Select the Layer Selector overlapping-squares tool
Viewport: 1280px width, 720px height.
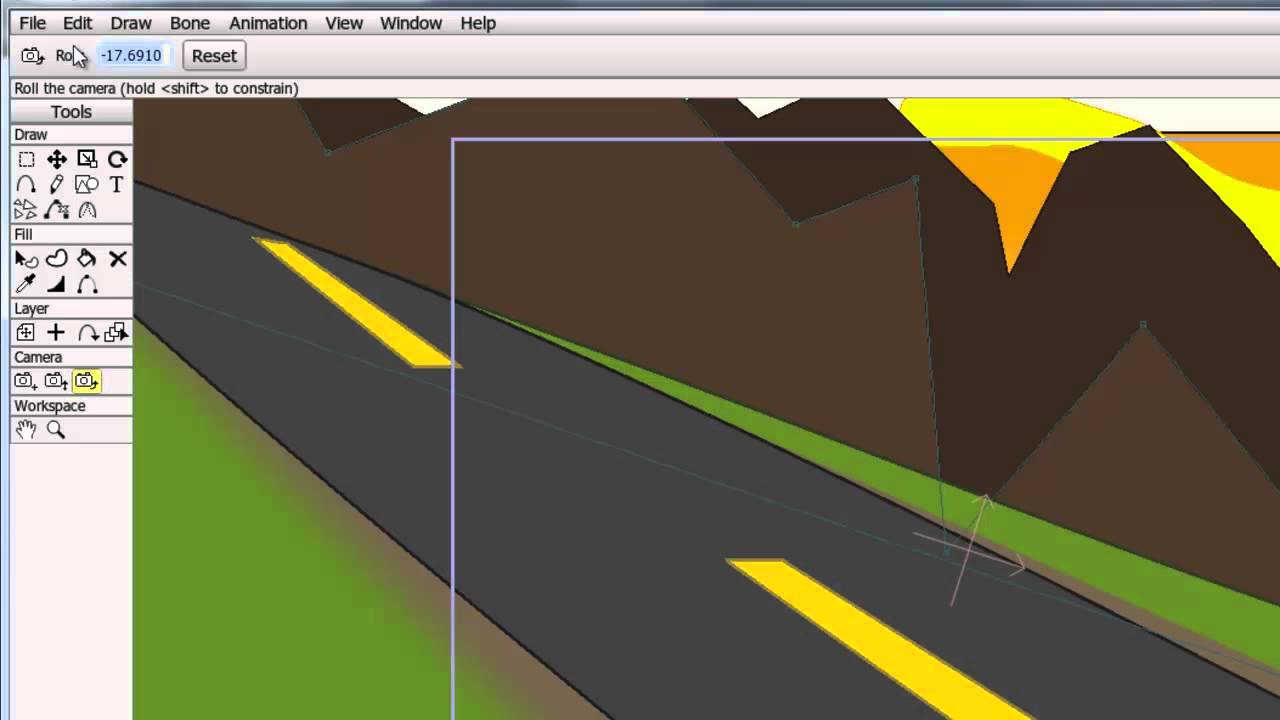(117, 333)
